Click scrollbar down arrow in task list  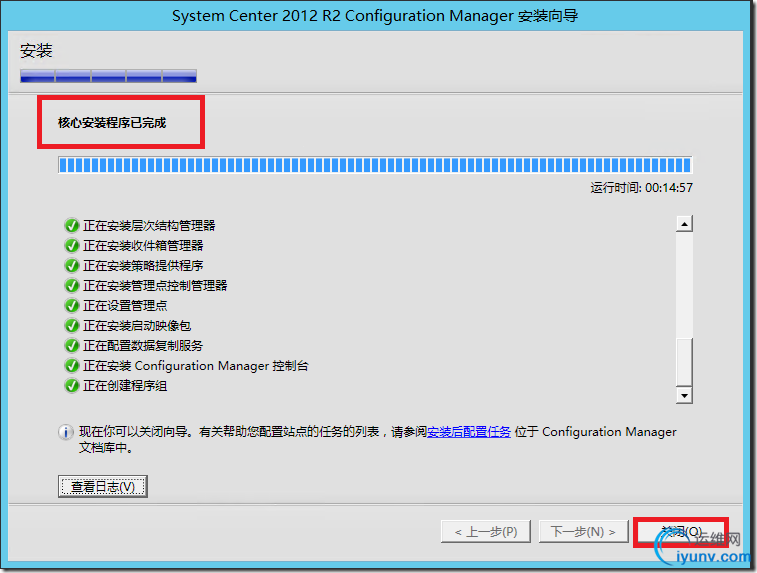pyautogui.click(x=684, y=395)
